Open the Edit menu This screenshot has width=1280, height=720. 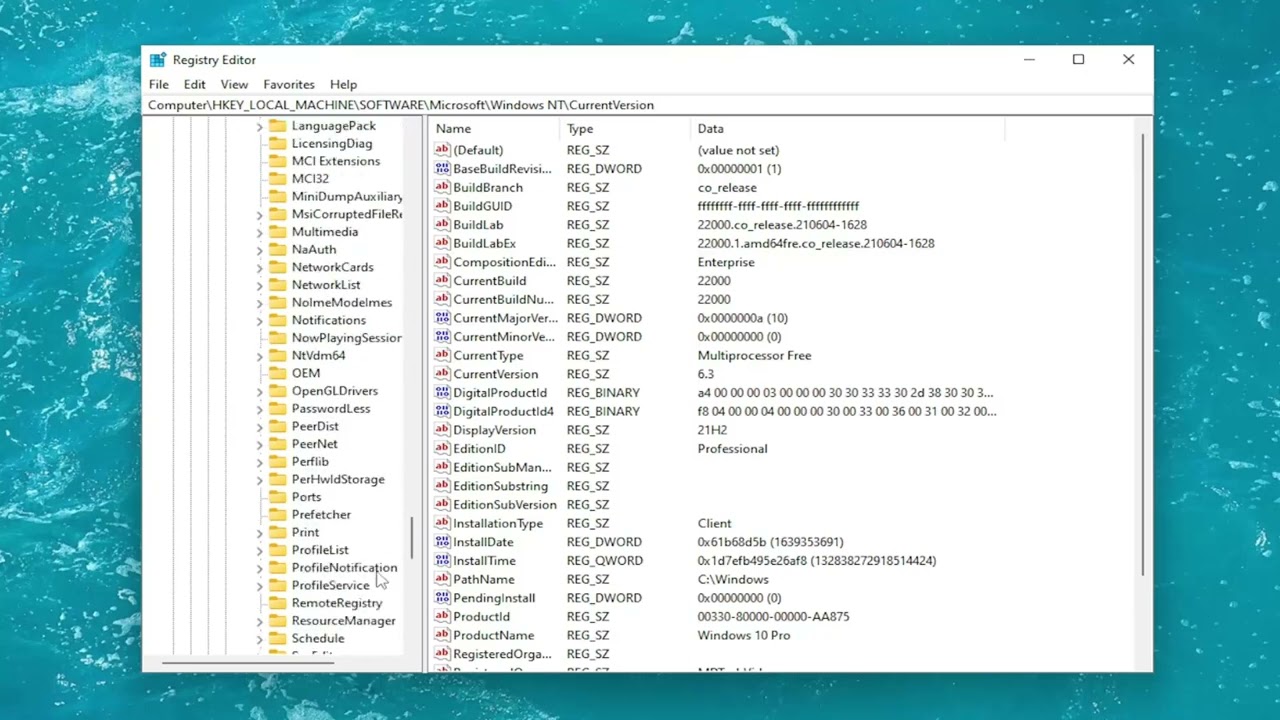(194, 85)
